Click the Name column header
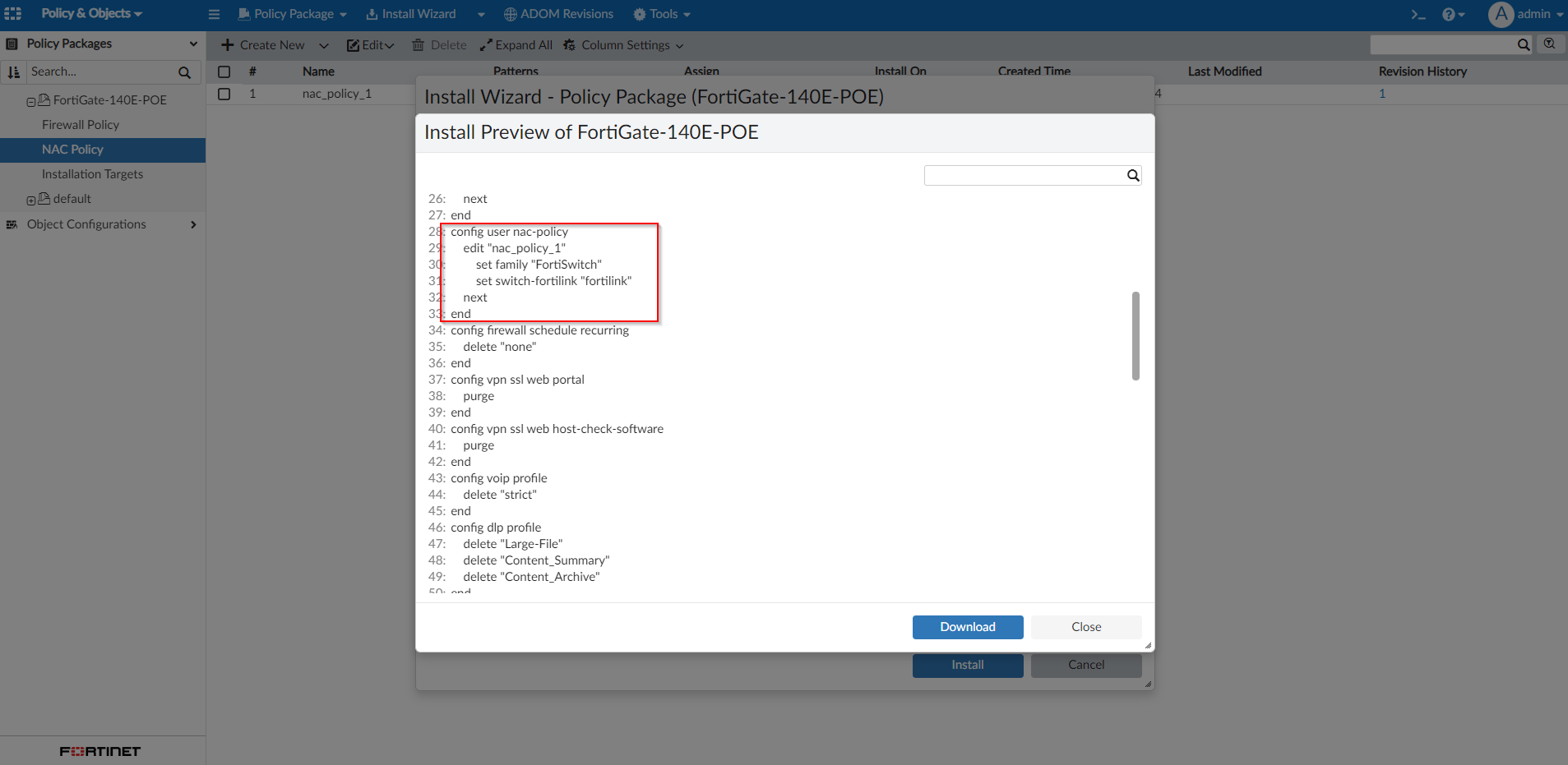Image resolution: width=1568 pixels, height=765 pixels. 318,71
